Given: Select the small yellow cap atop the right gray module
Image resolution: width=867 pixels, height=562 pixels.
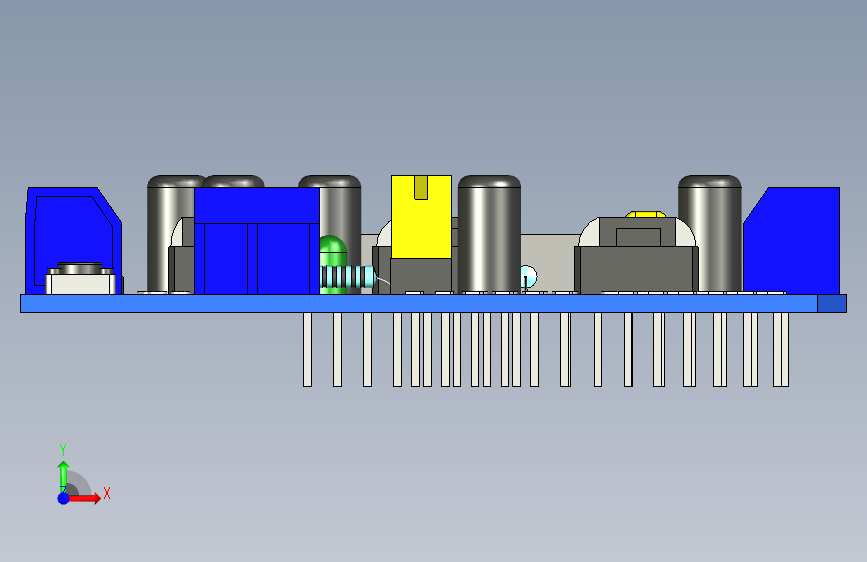Looking at the screenshot, I should coord(645,214).
